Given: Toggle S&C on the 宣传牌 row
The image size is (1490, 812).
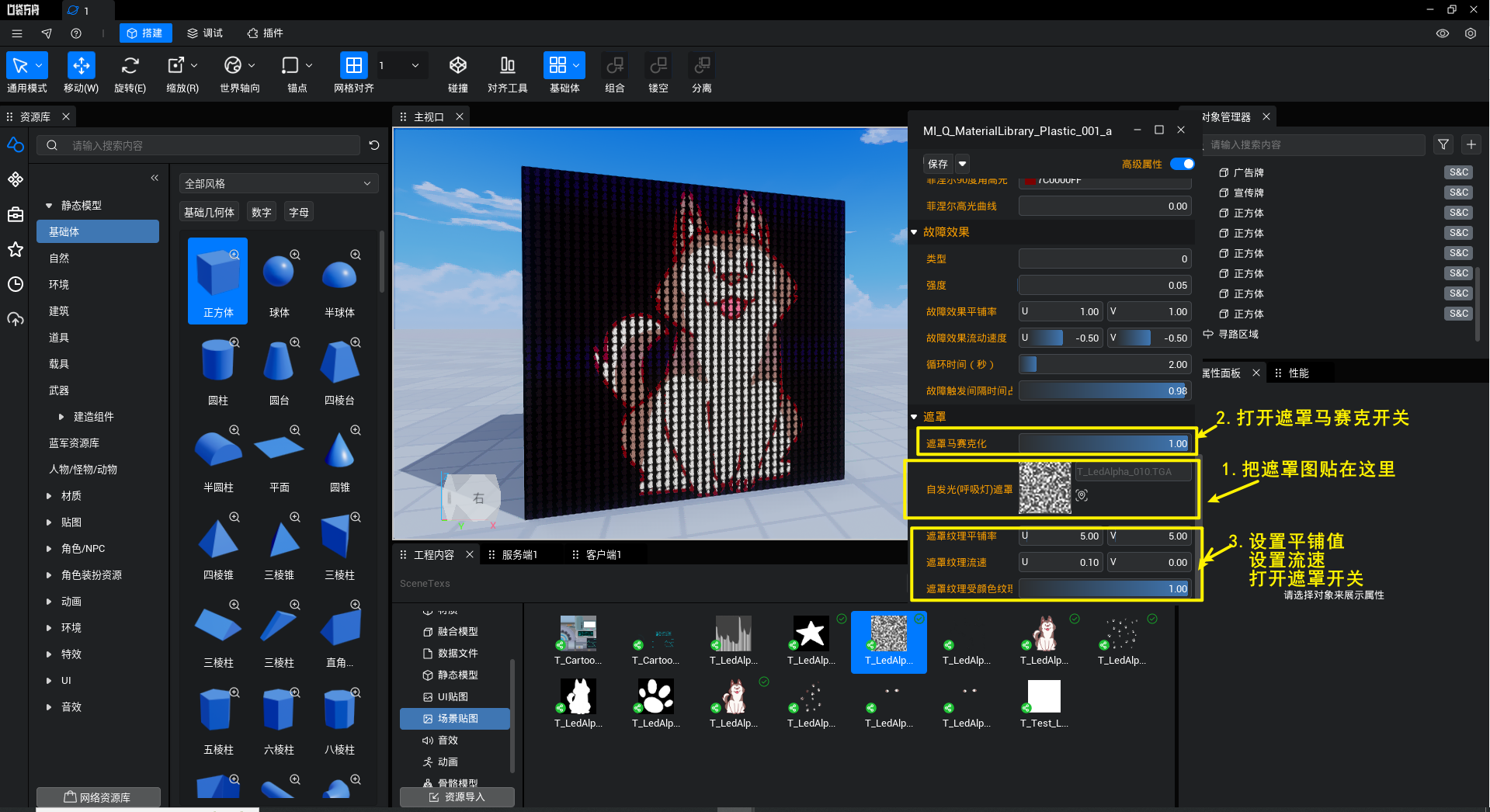Looking at the screenshot, I should click(1459, 193).
